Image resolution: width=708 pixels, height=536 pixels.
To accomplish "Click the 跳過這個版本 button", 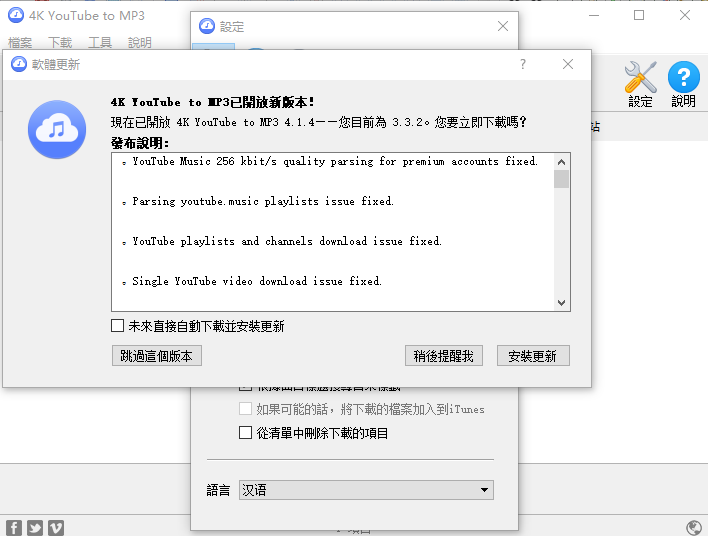I will point(158,356).
